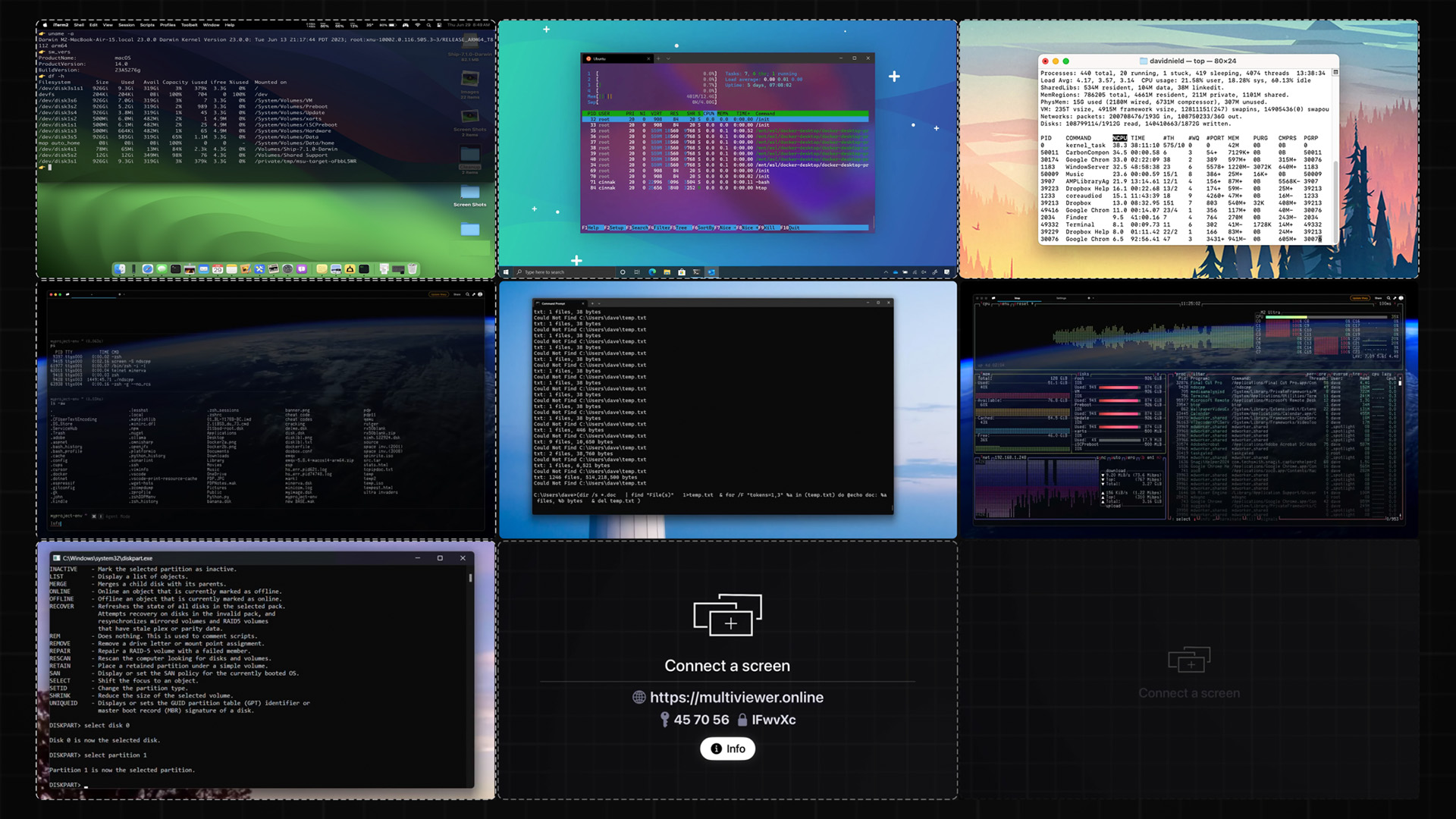Open Messages from the macOS dock

pos(162,268)
